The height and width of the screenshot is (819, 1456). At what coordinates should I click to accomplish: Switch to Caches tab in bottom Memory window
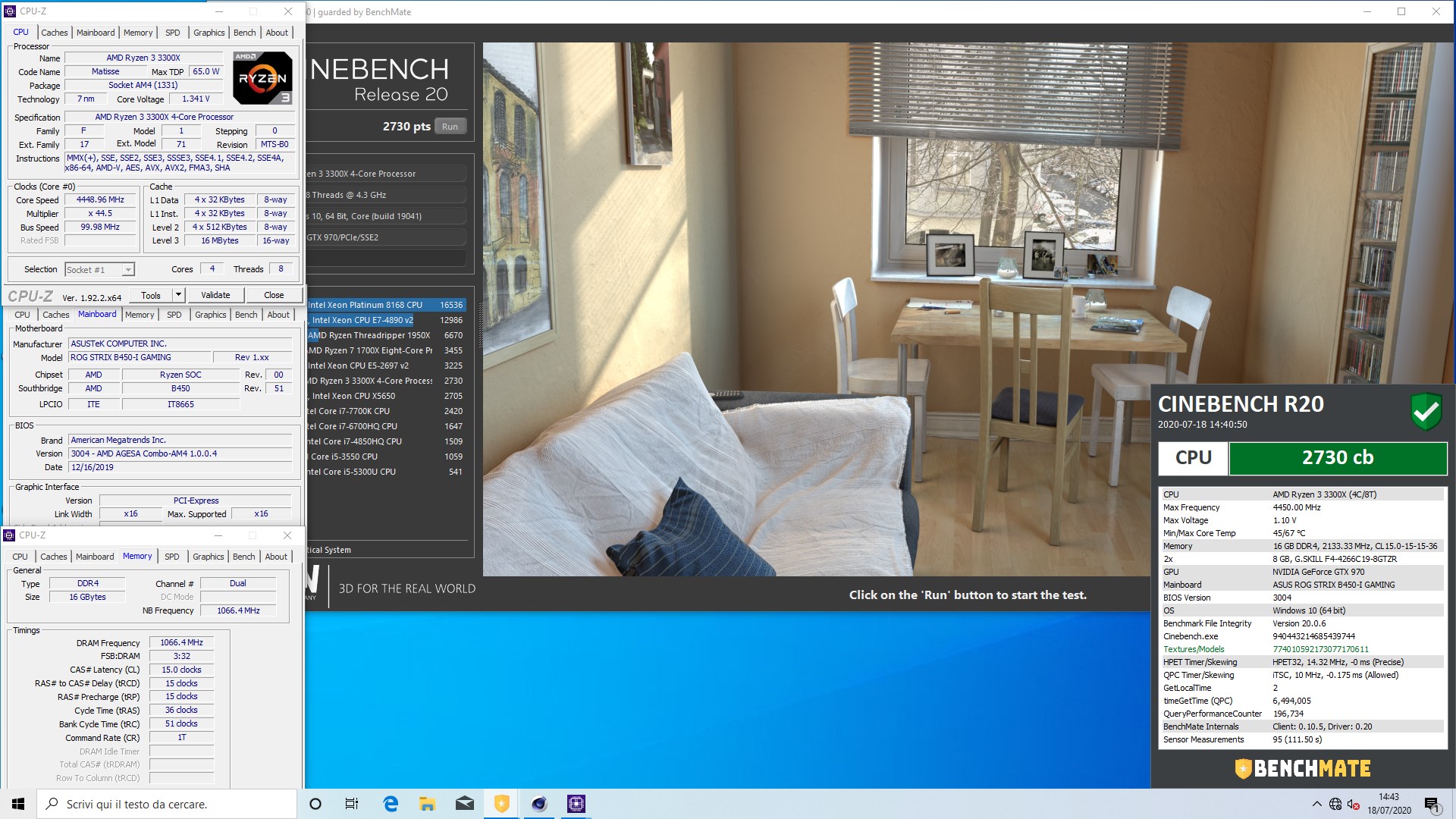pyautogui.click(x=54, y=557)
